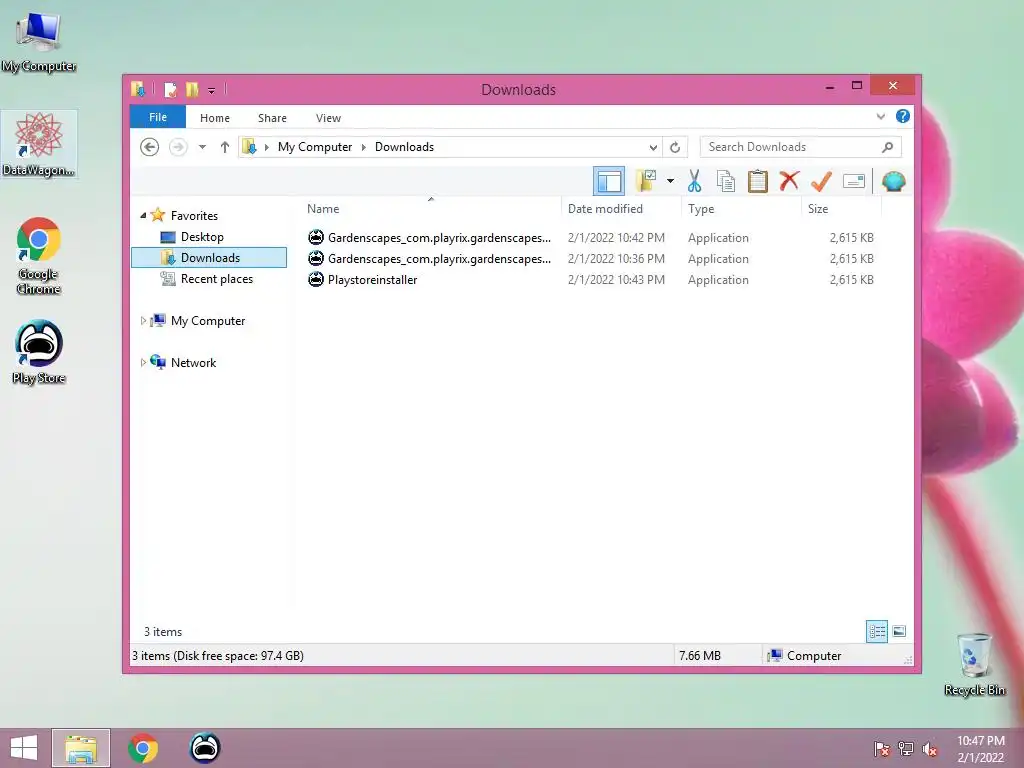Go back with the Back arrow button

(150, 147)
